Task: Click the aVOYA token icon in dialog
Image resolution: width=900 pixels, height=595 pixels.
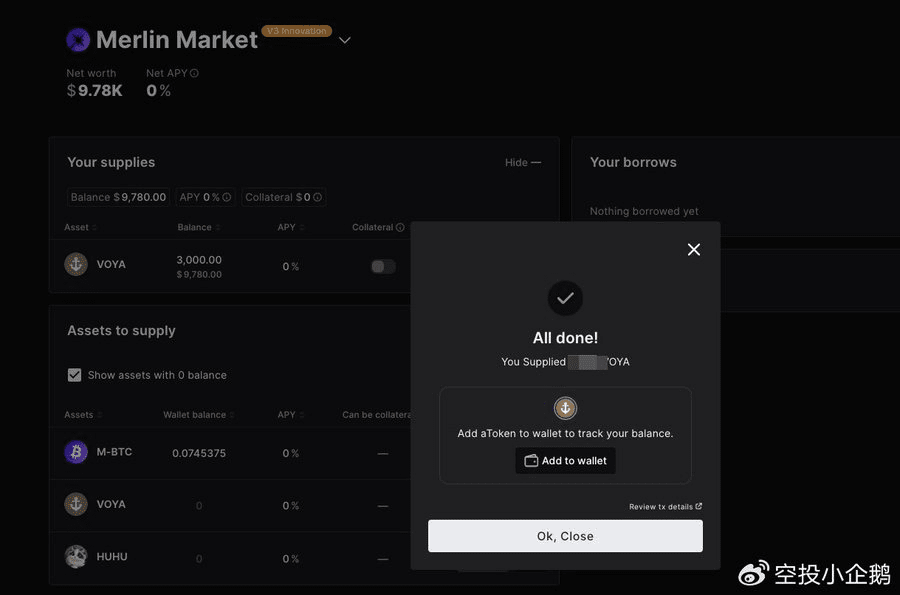Action: [565, 408]
